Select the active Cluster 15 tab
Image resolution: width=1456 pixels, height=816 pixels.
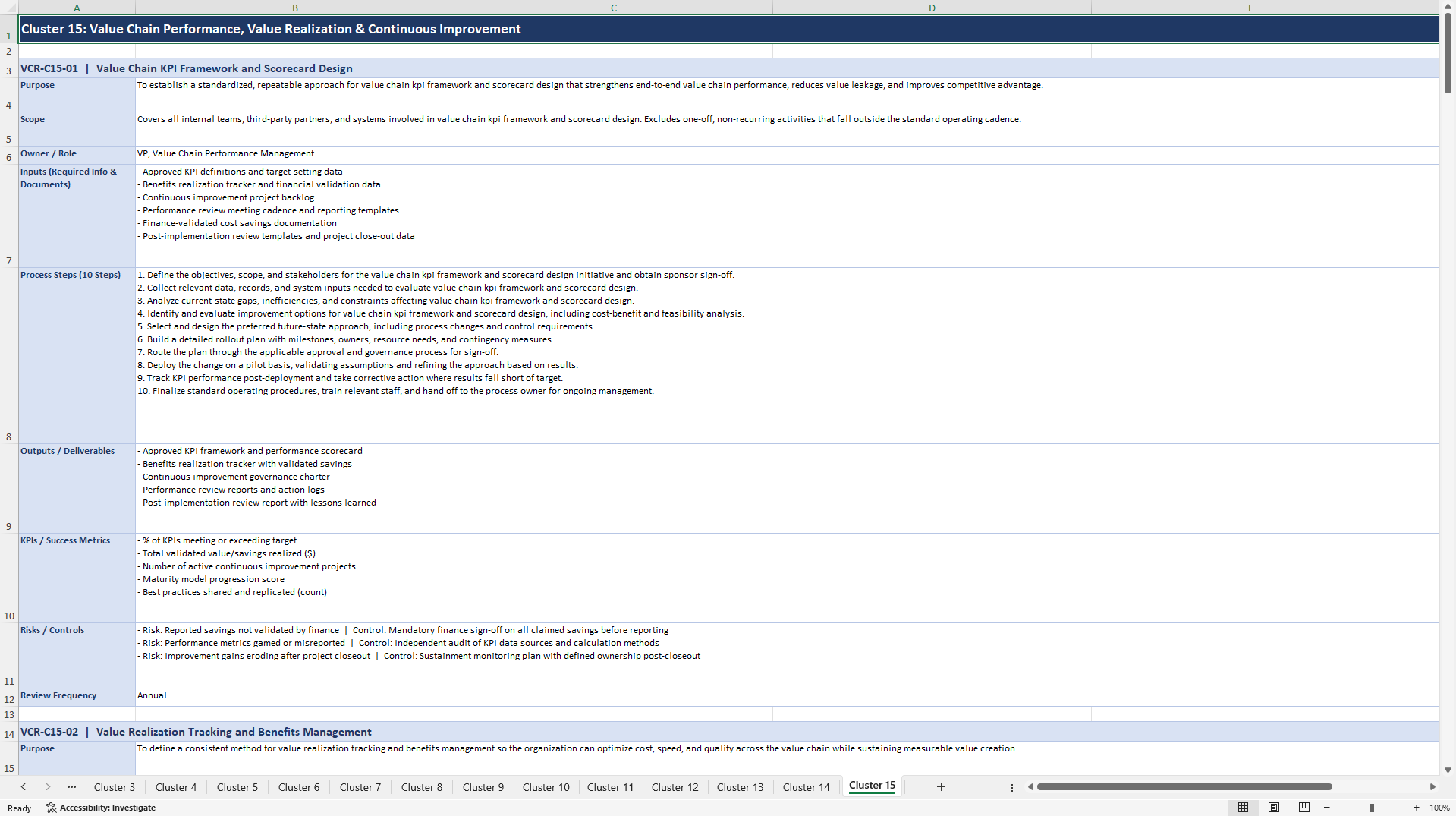(x=872, y=786)
